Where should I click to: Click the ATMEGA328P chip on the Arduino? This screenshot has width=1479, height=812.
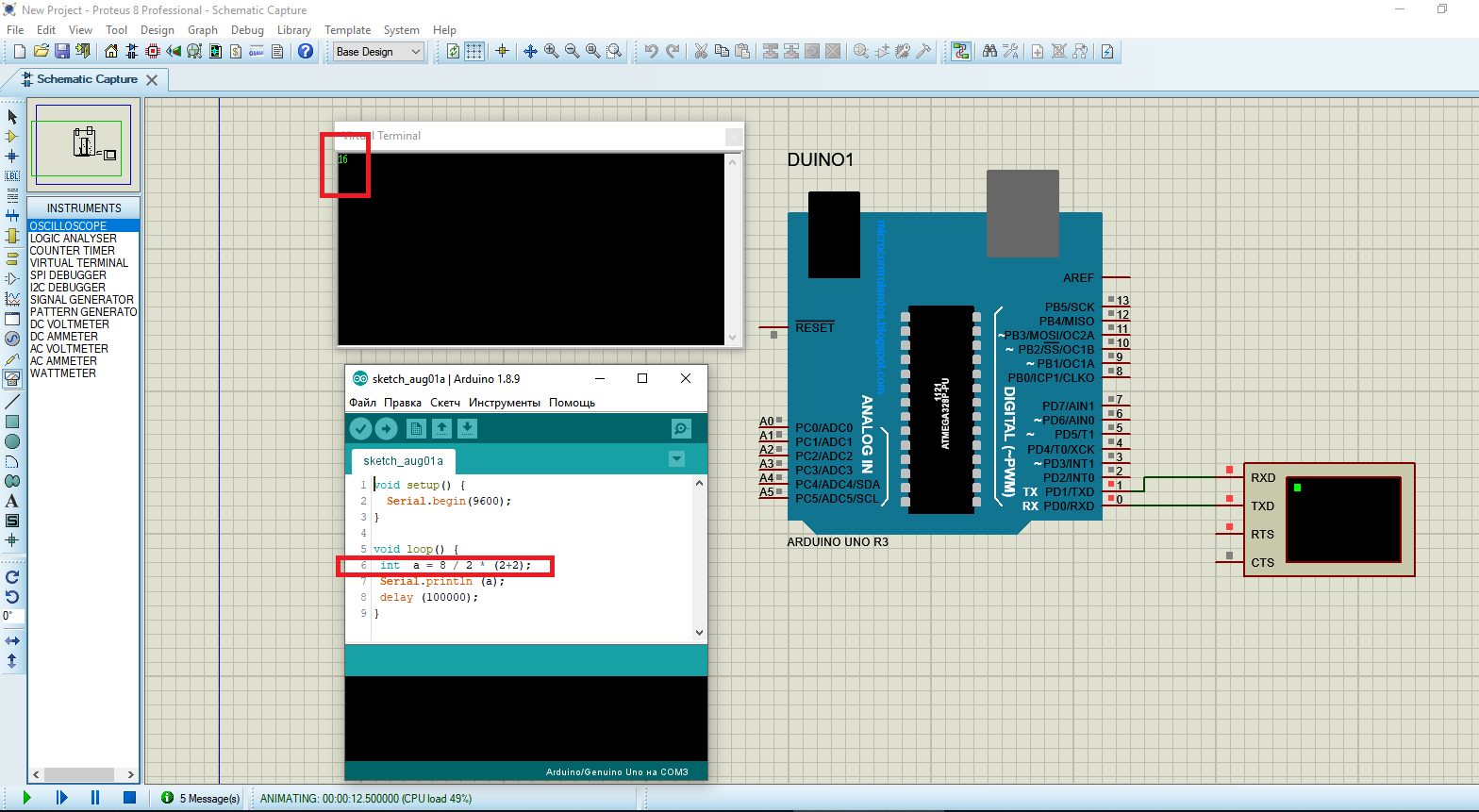[940, 409]
